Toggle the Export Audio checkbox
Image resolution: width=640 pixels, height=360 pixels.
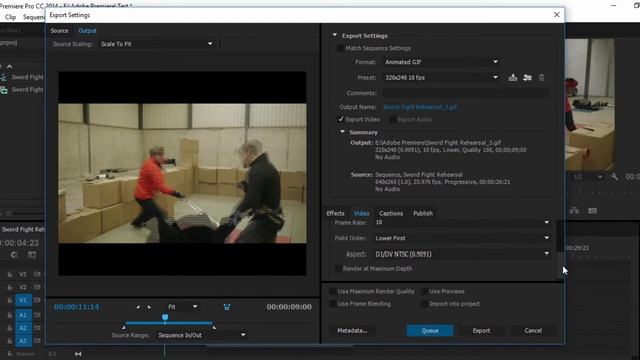392,119
